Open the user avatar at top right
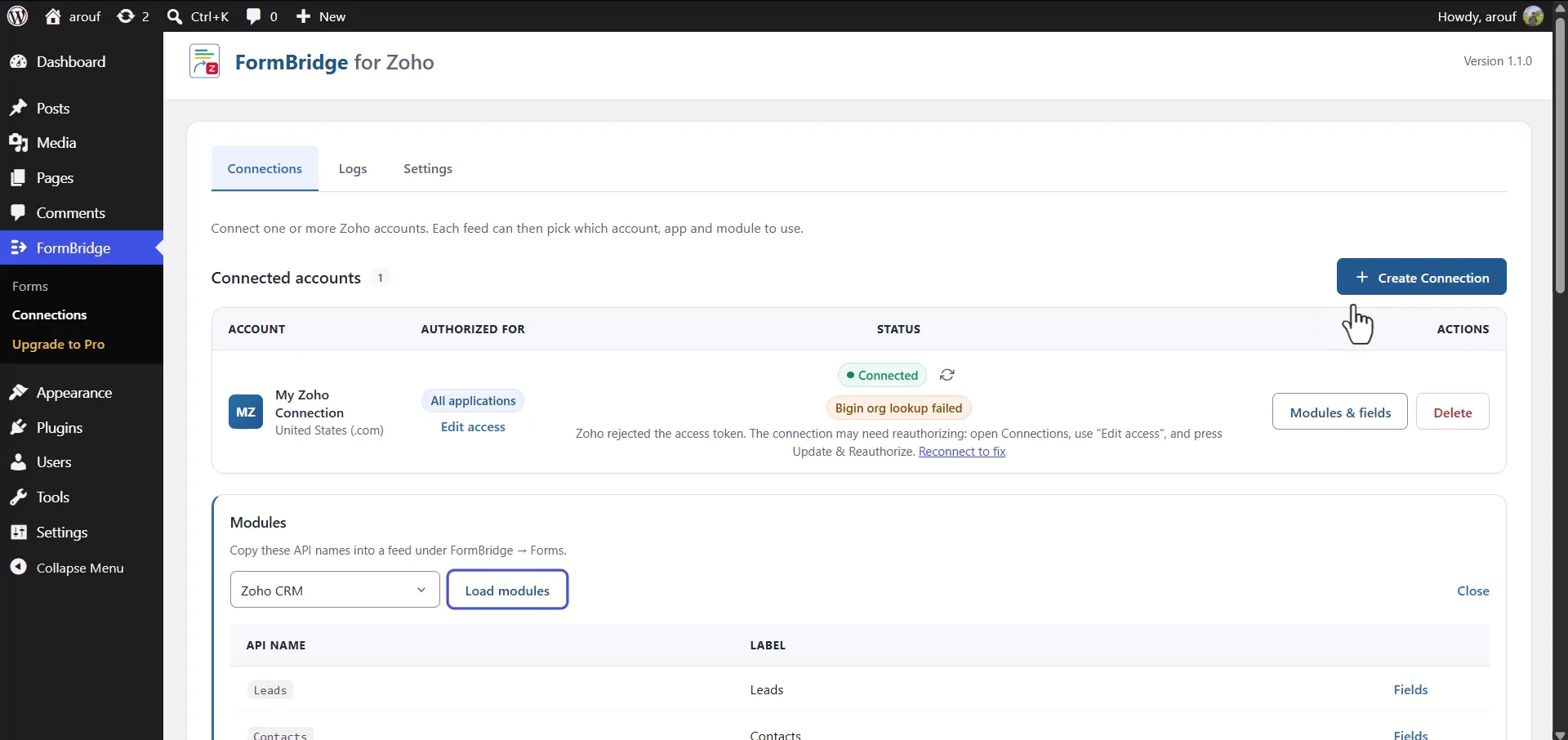This screenshot has height=740, width=1568. (1533, 16)
